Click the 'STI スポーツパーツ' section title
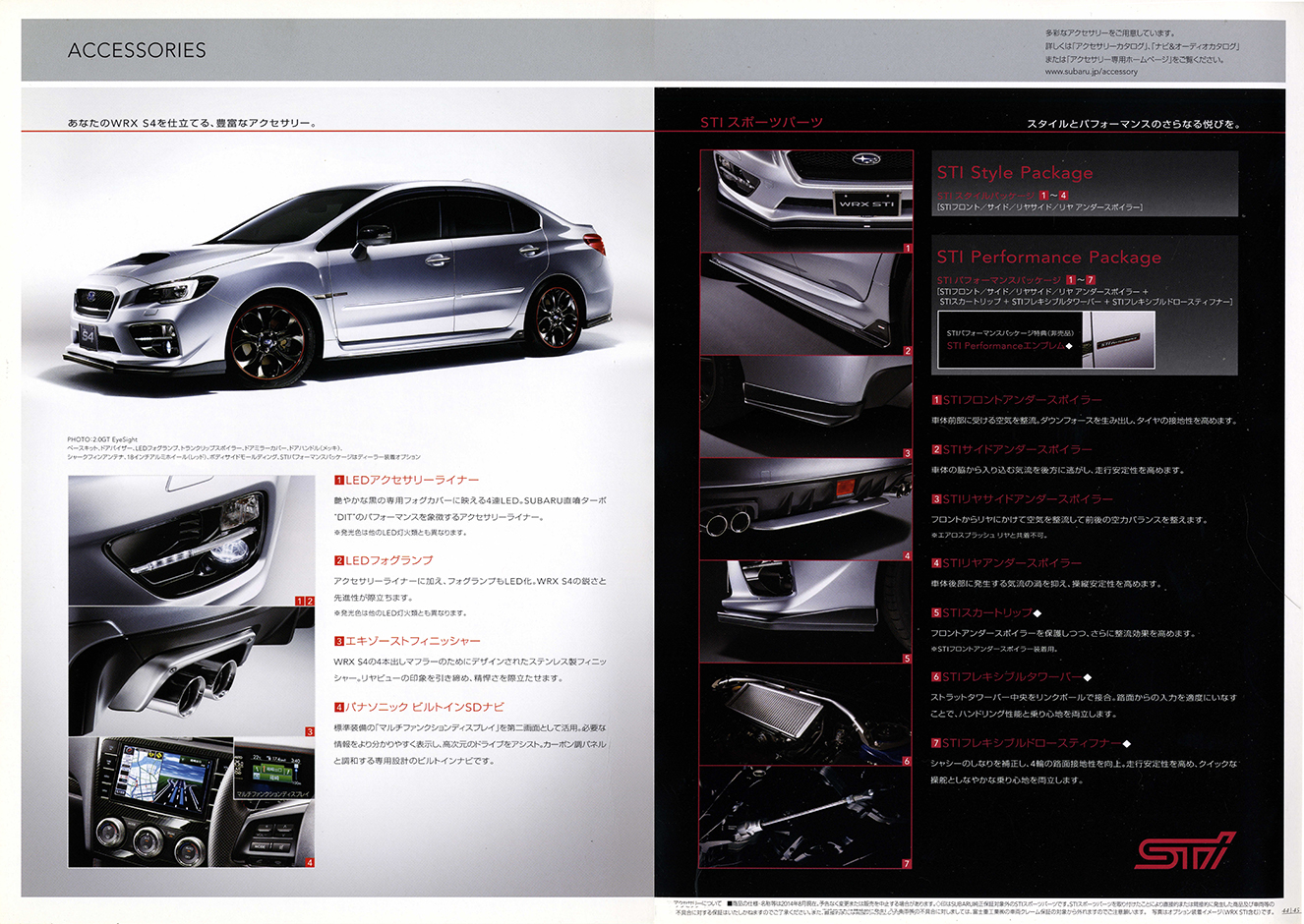Image resolution: width=1304 pixels, height=924 pixels. point(762,123)
